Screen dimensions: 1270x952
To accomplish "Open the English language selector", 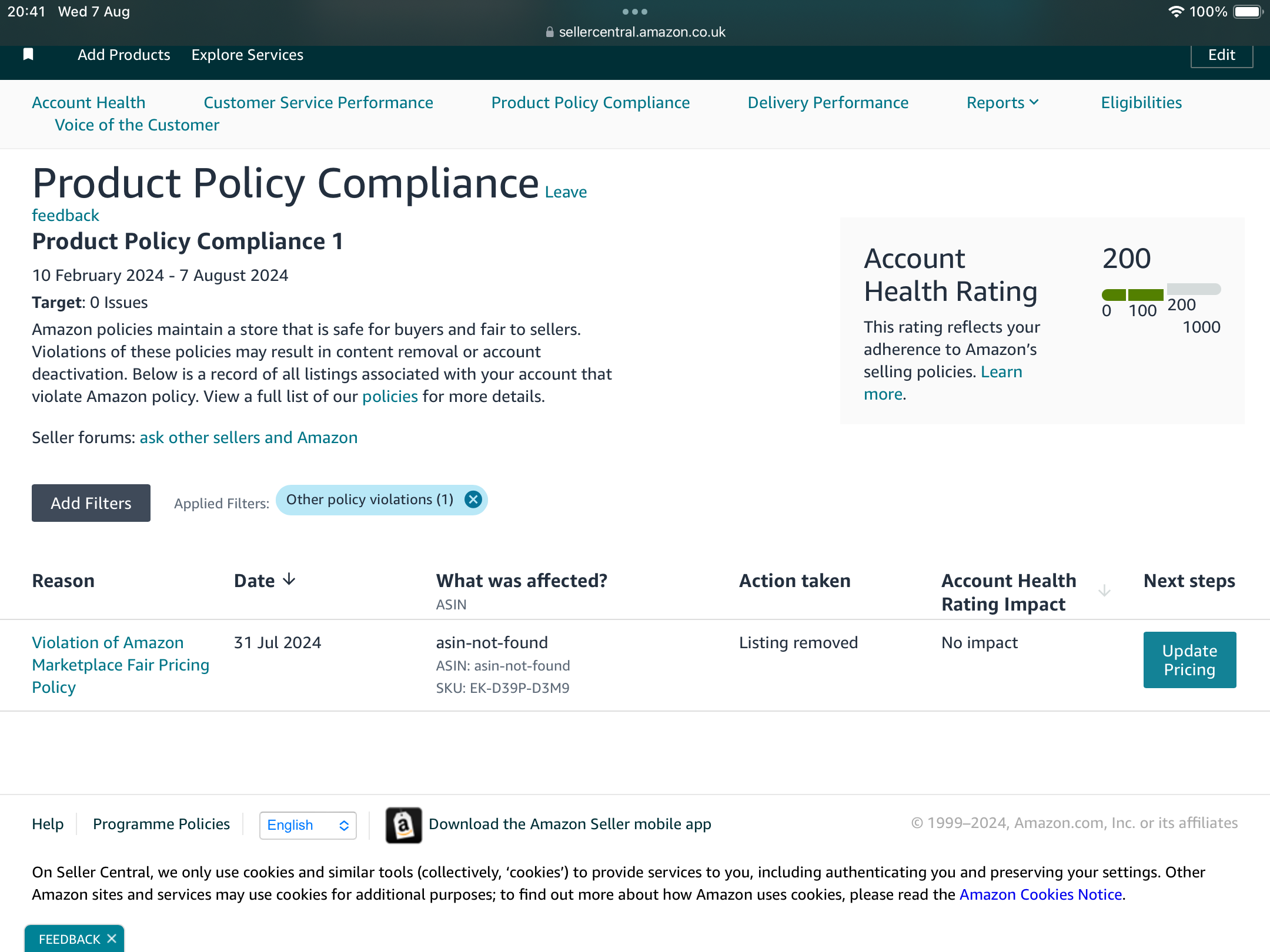I will tap(308, 825).
